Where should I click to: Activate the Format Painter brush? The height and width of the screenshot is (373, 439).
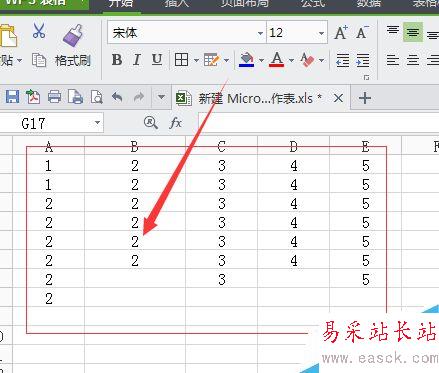[73, 35]
